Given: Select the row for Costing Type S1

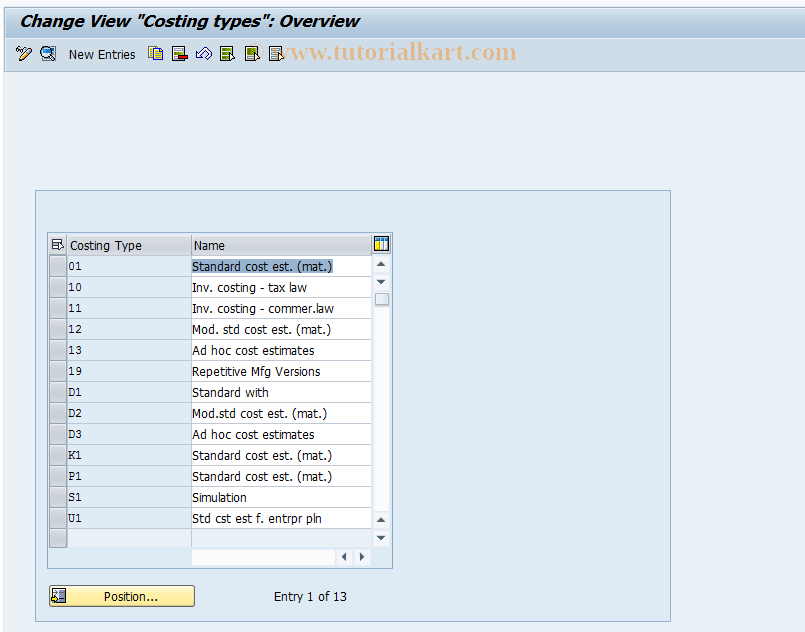Looking at the screenshot, I should tap(57, 497).
